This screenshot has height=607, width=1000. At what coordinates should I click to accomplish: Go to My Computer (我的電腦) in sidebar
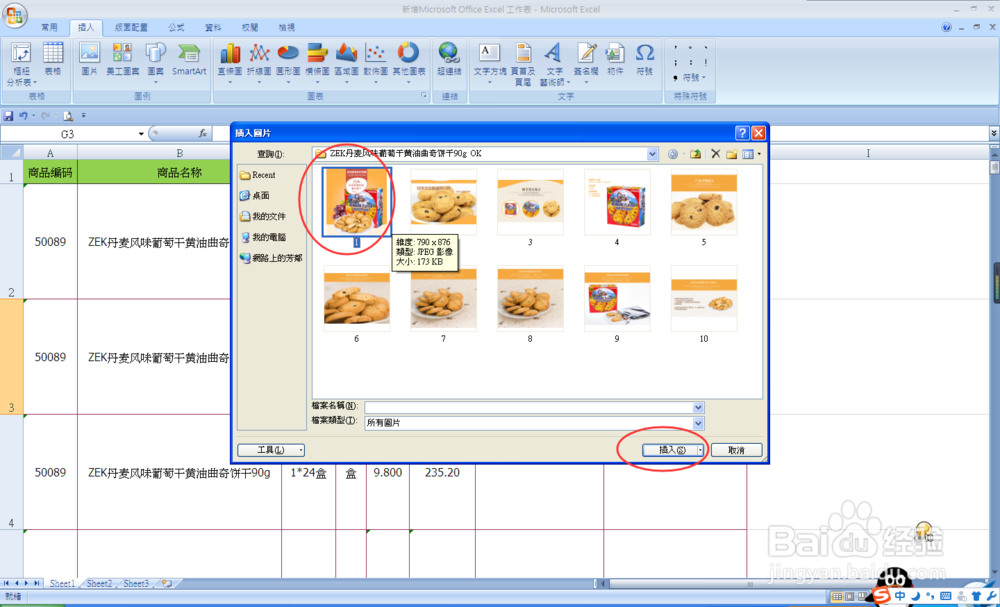click(262, 237)
